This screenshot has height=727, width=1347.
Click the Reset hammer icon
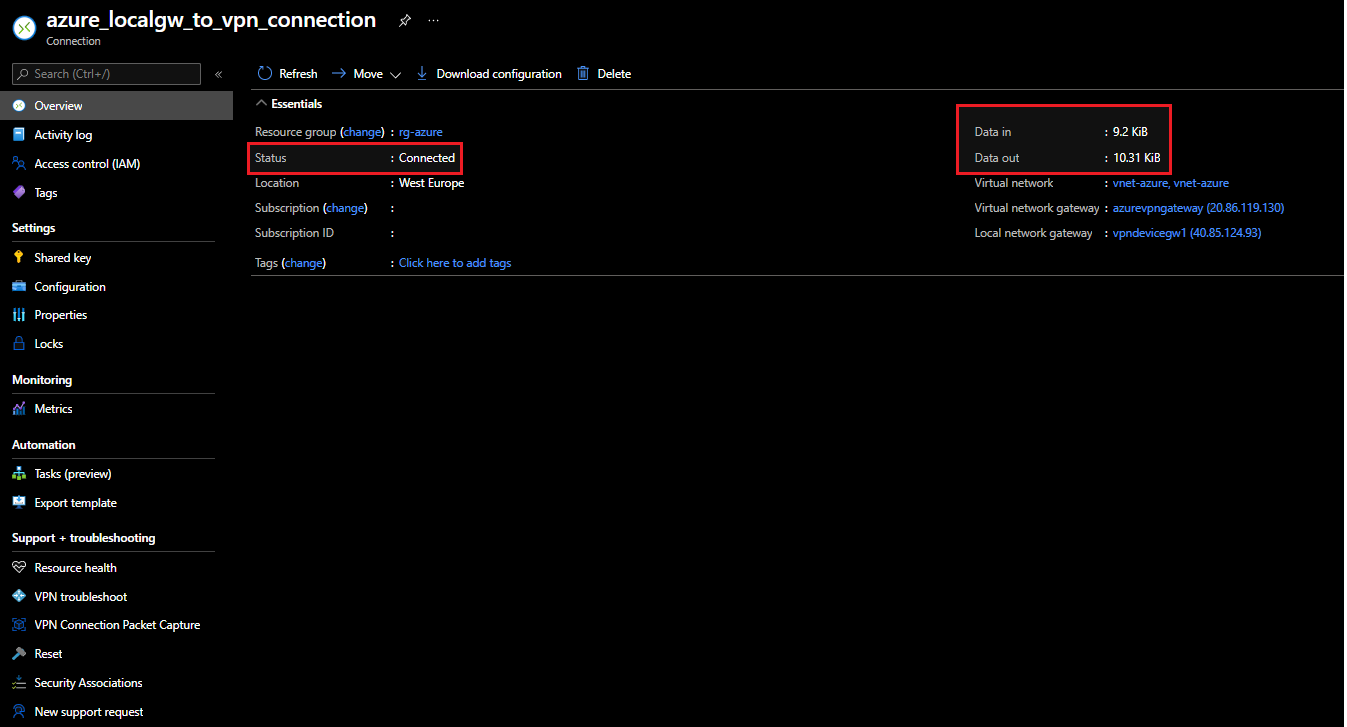(x=19, y=654)
